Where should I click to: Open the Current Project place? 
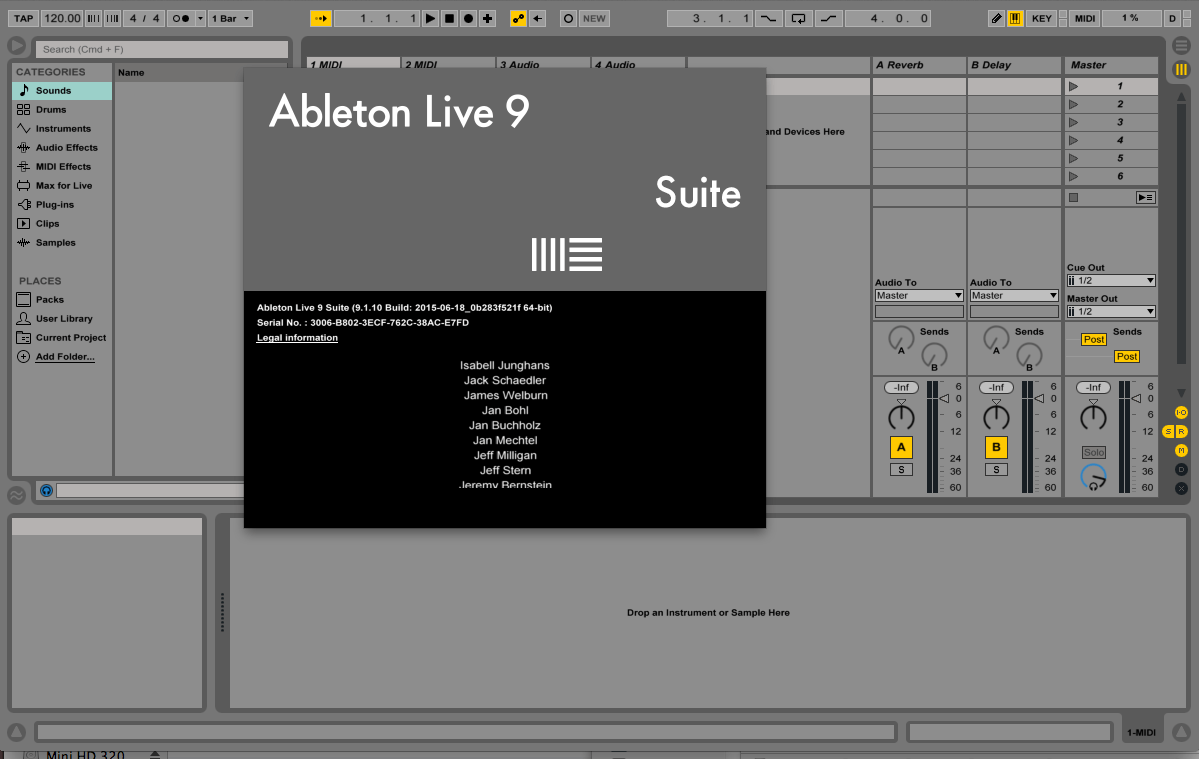click(62, 338)
